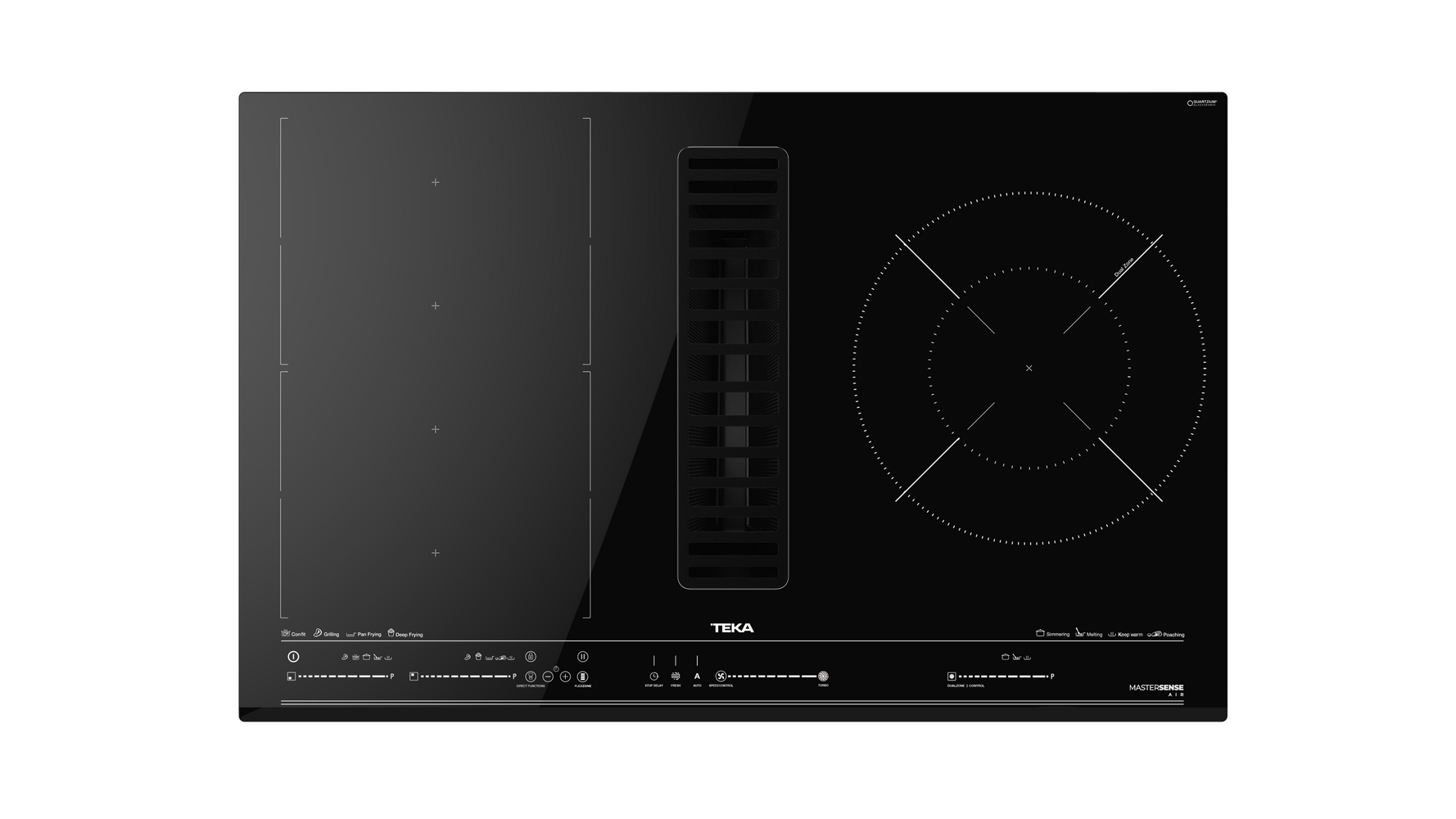
Task: Enable the Auto extraction mode
Action: (x=697, y=676)
